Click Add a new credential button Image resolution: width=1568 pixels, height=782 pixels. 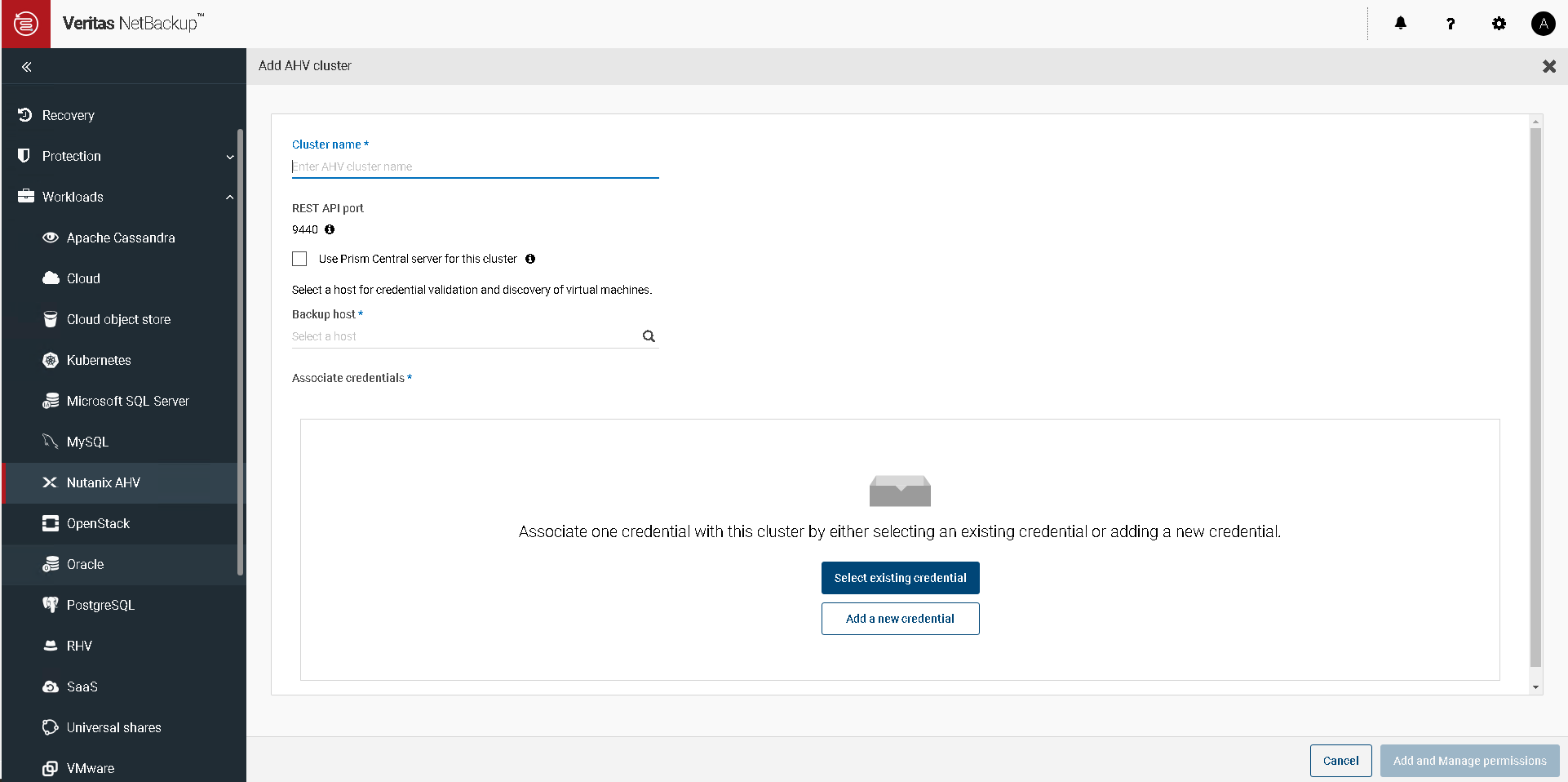click(900, 619)
